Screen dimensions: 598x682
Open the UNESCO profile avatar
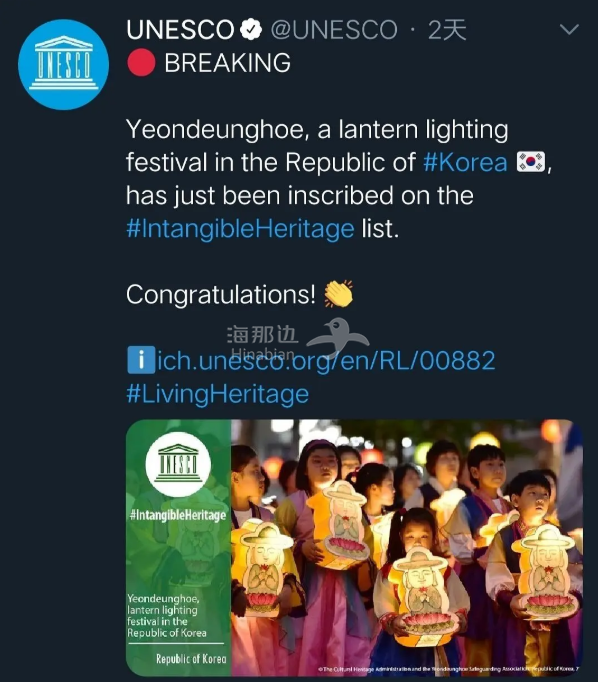click(x=63, y=64)
